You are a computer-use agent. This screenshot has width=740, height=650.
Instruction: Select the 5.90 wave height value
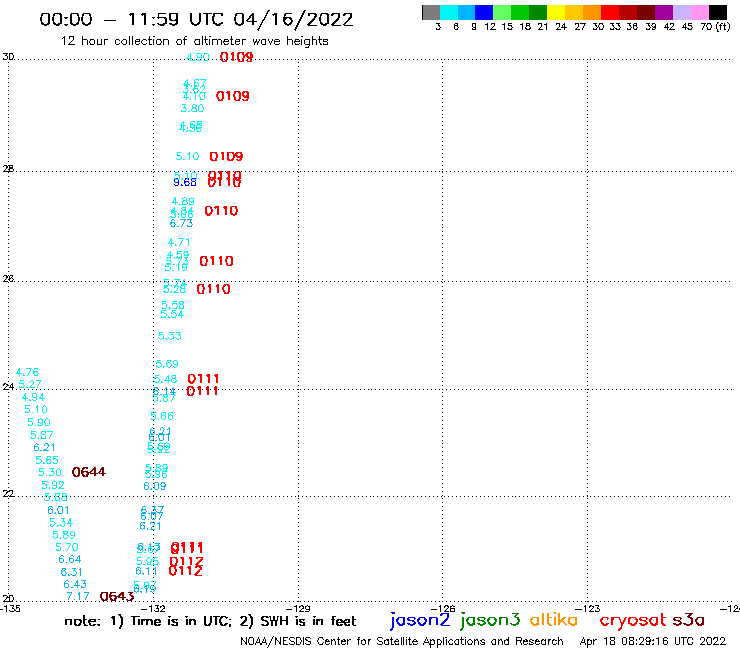[39, 422]
